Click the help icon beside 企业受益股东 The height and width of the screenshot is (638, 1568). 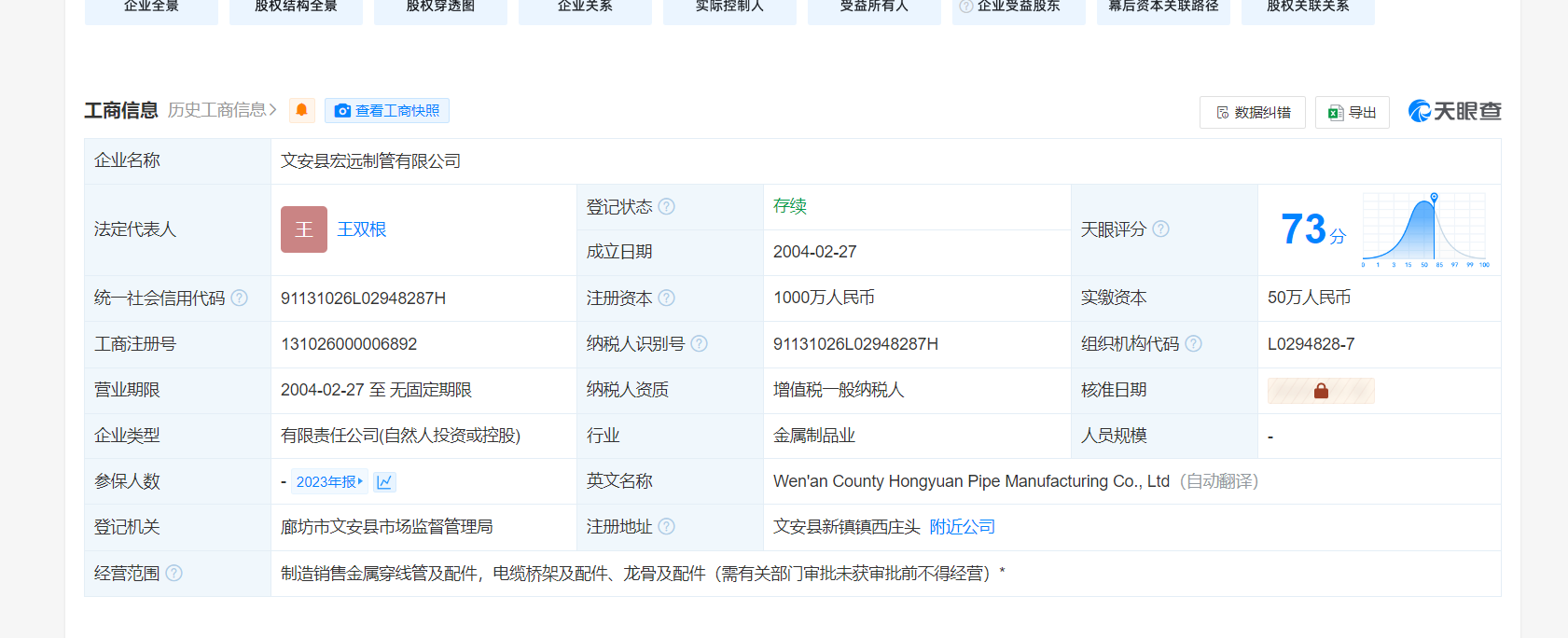(x=966, y=7)
